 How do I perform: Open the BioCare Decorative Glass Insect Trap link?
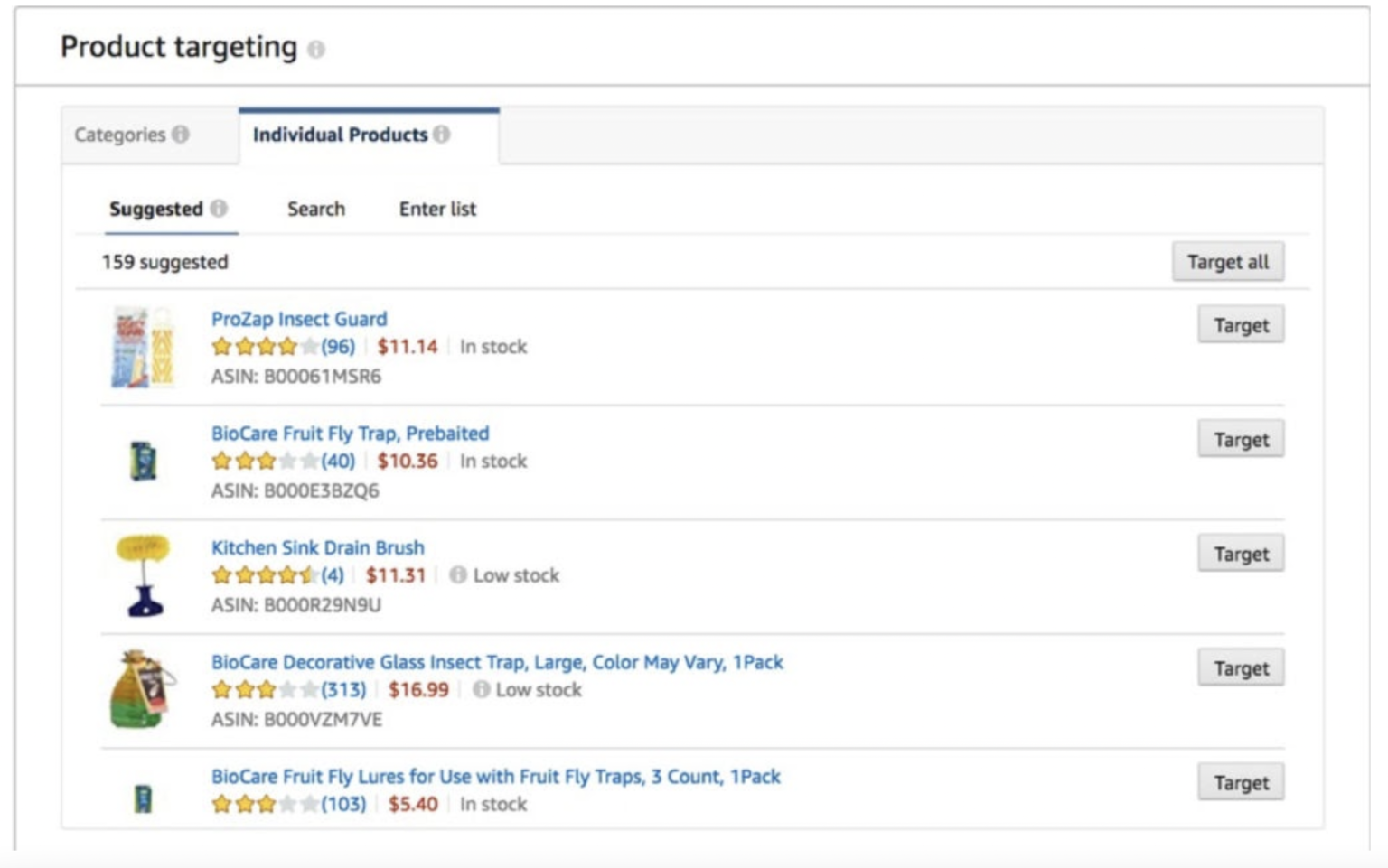point(497,662)
